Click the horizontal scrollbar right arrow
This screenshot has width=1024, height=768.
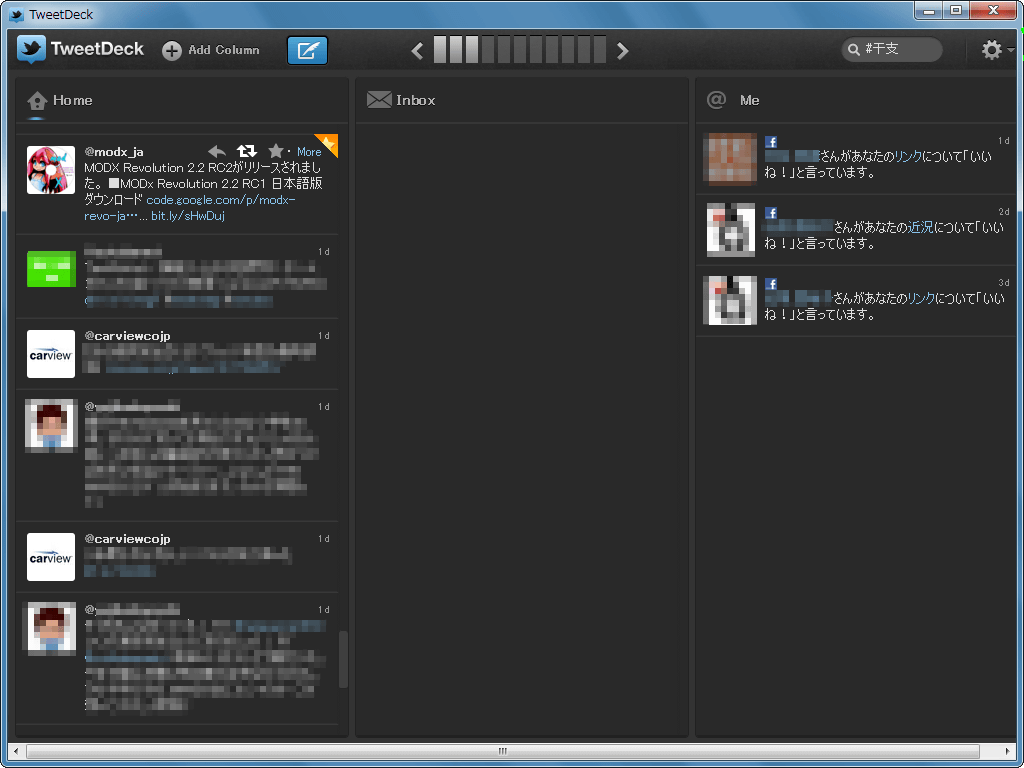coord(1008,751)
